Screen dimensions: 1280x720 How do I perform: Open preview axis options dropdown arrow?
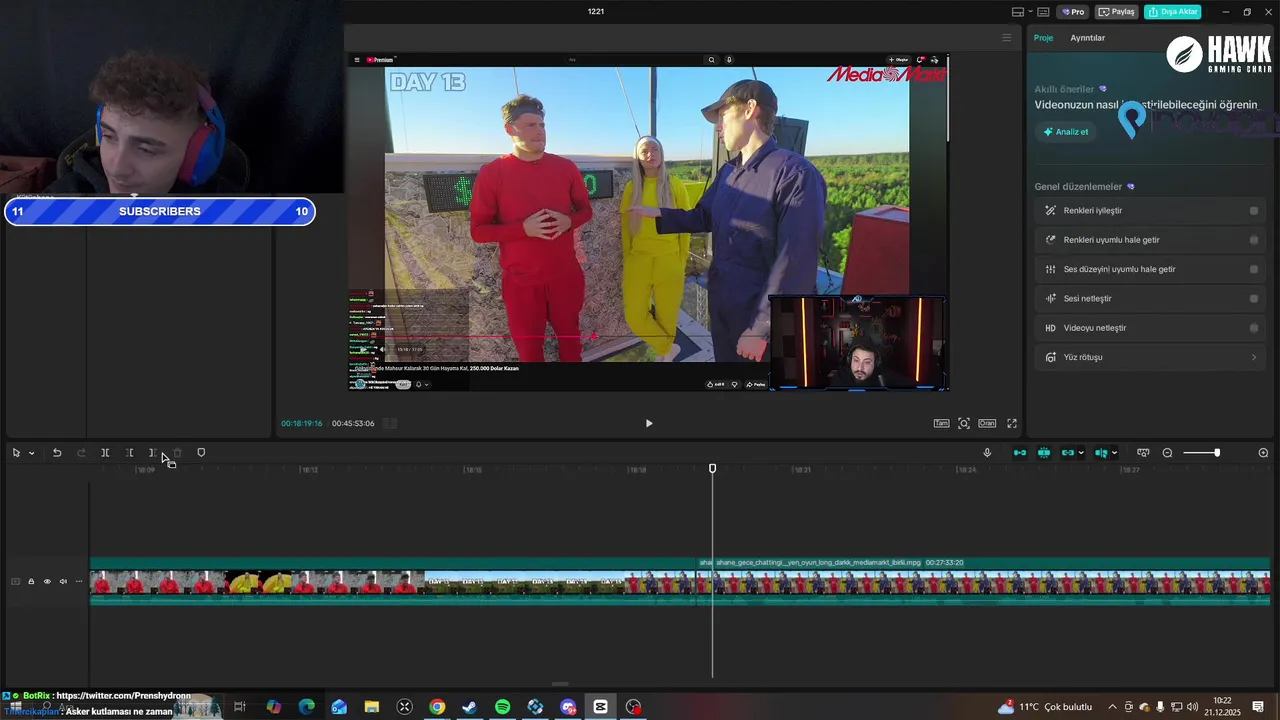point(1114,453)
